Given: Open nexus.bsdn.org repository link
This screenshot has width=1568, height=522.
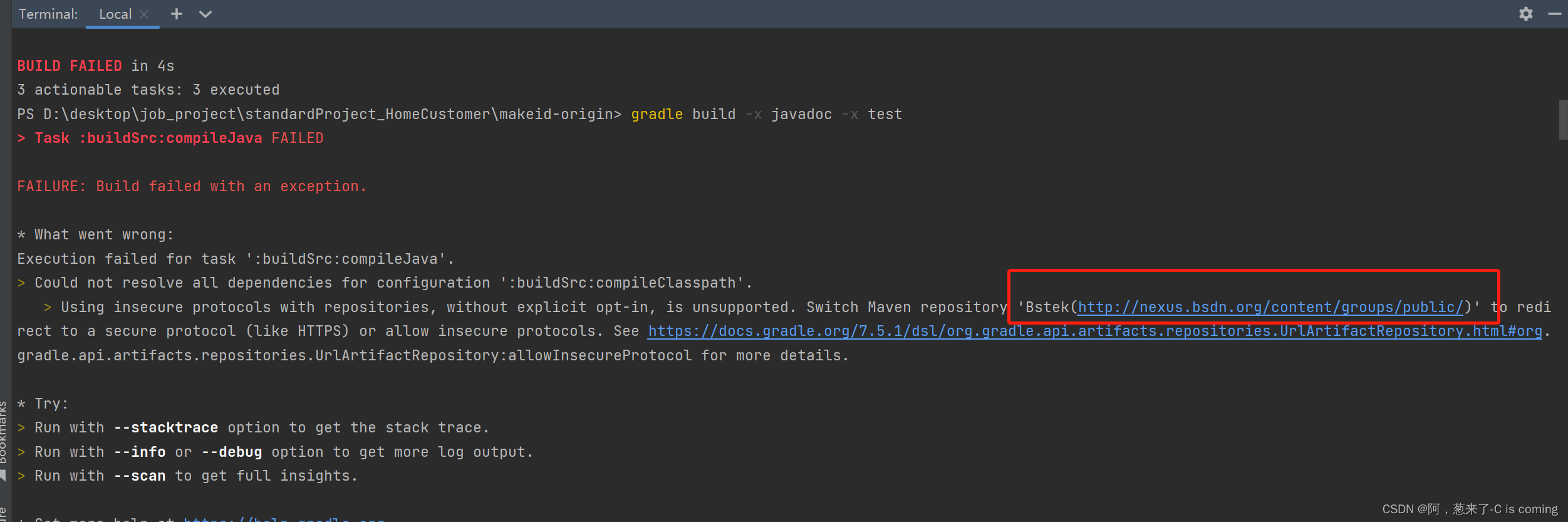Looking at the screenshot, I should pos(1270,307).
